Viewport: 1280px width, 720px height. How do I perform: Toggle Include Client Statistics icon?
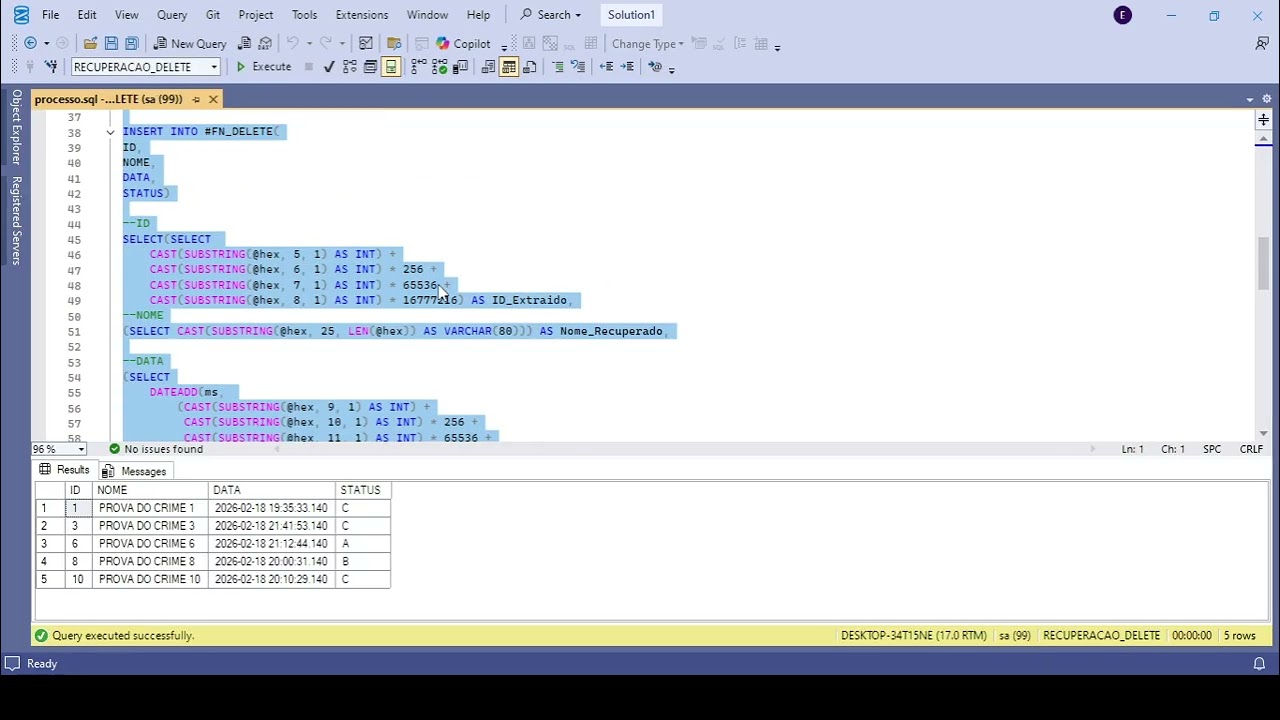click(459, 67)
